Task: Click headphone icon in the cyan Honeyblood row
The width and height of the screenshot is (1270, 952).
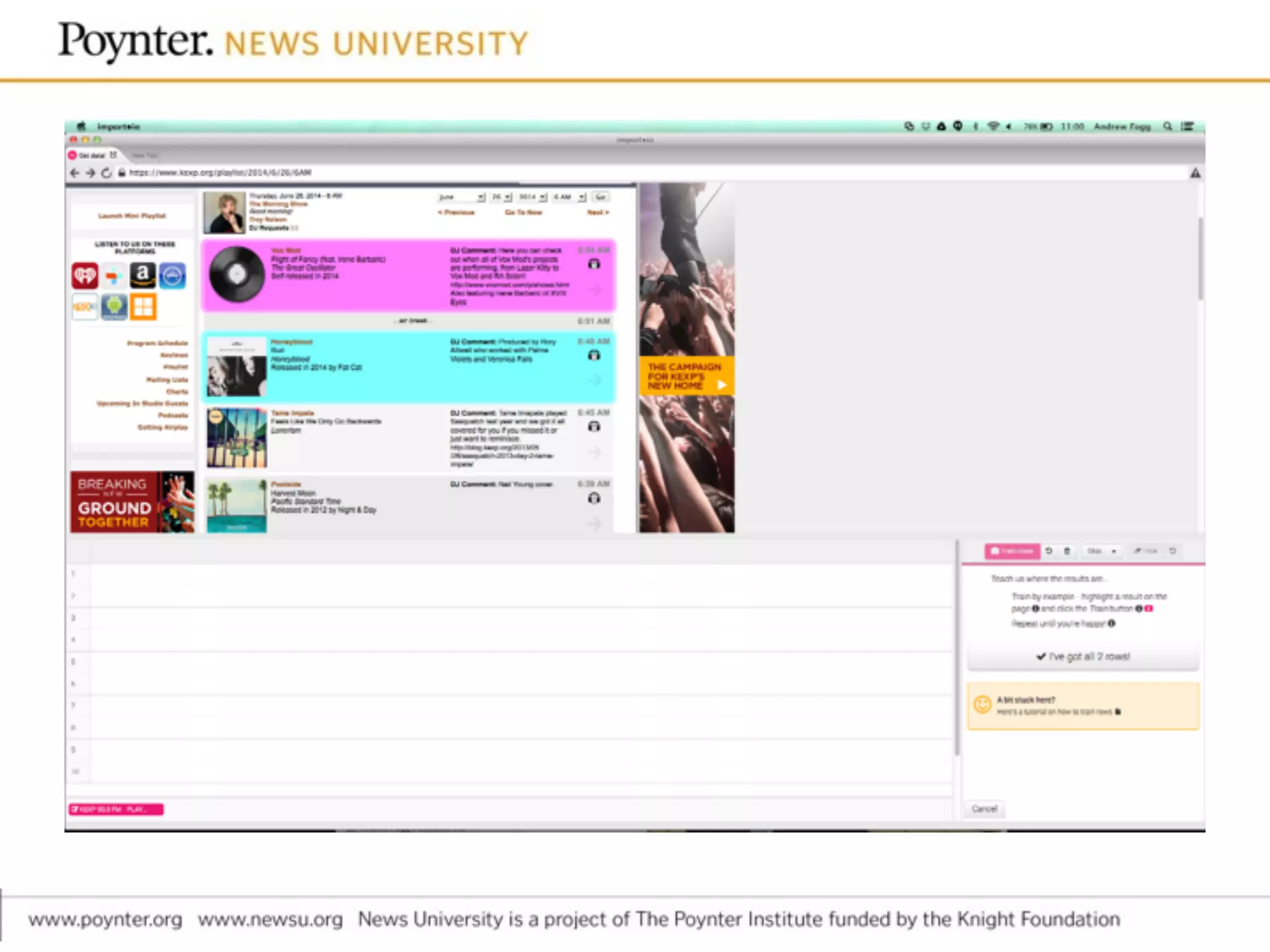Action: pos(594,355)
